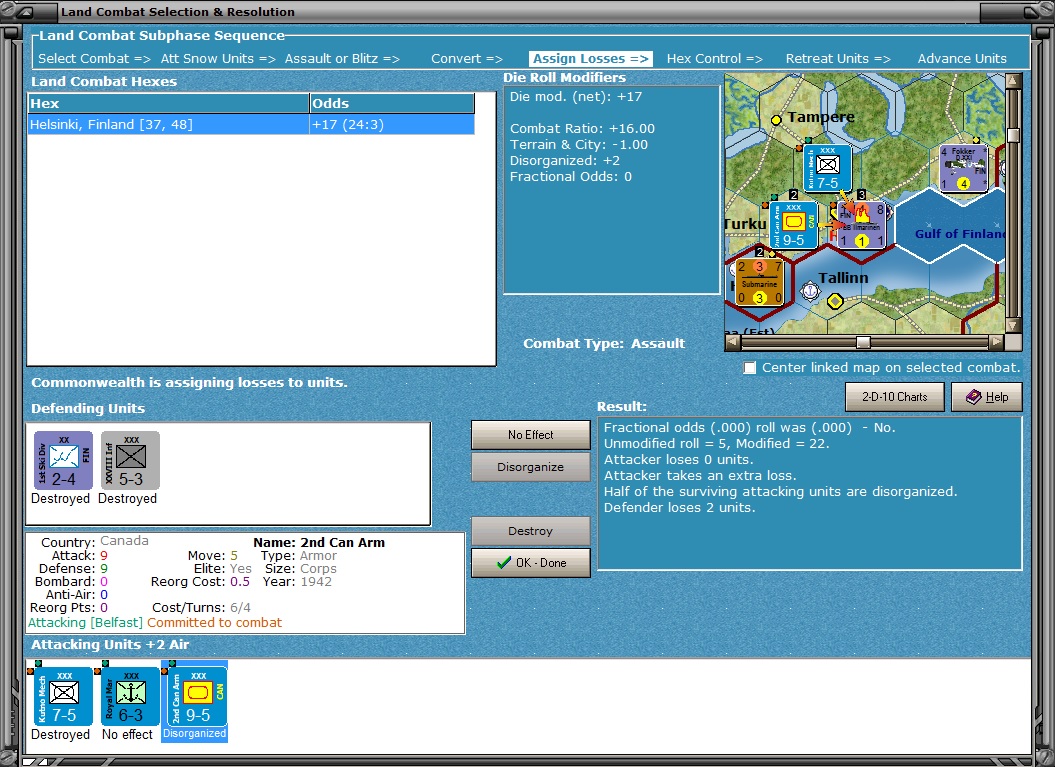The height and width of the screenshot is (767, 1055).
Task: Click the Retreat Units subphase step
Action: 838,59
